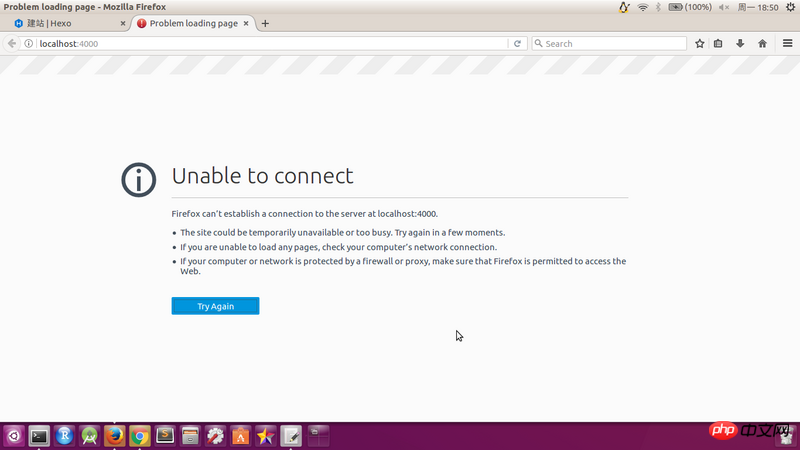Click the colorful star launcher icon

[266, 436]
